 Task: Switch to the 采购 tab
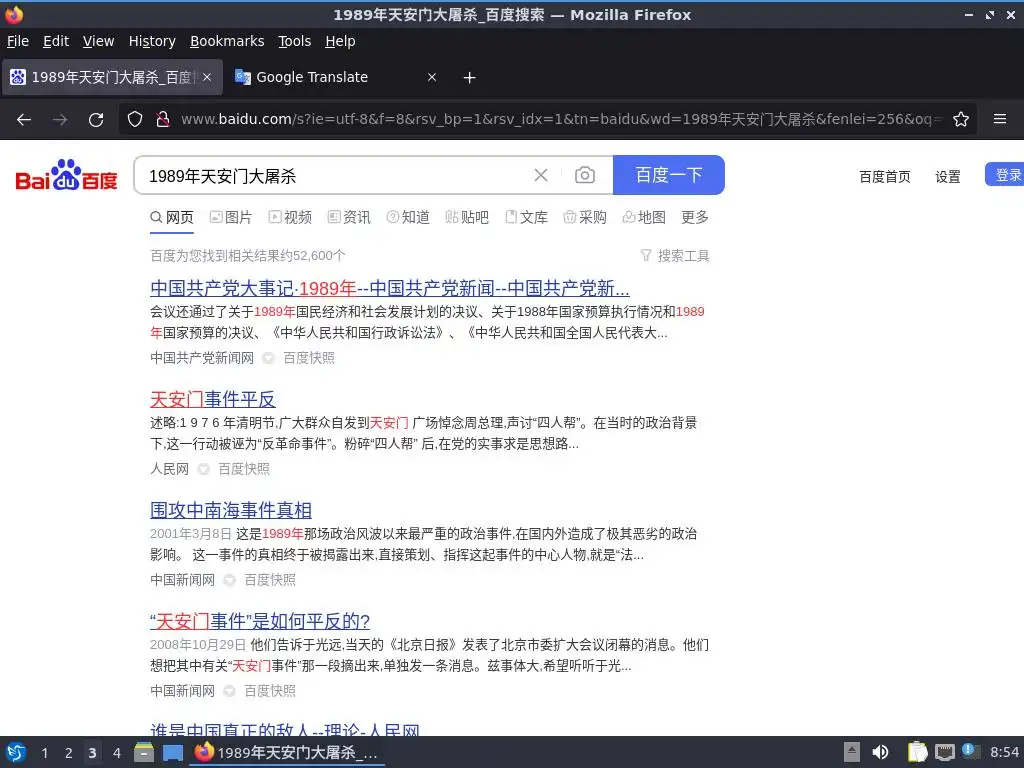coord(585,217)
